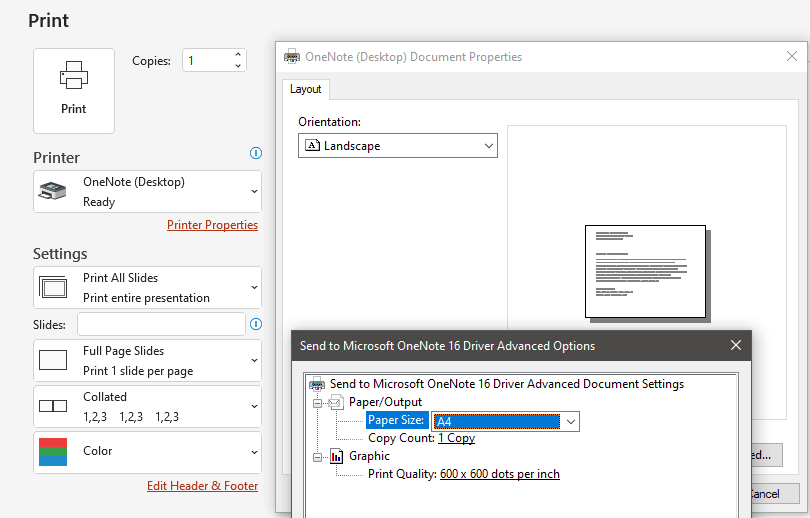Click the Advanced button partially hidden behind dialog
The image size is (810, 518).
click(767, 455)
